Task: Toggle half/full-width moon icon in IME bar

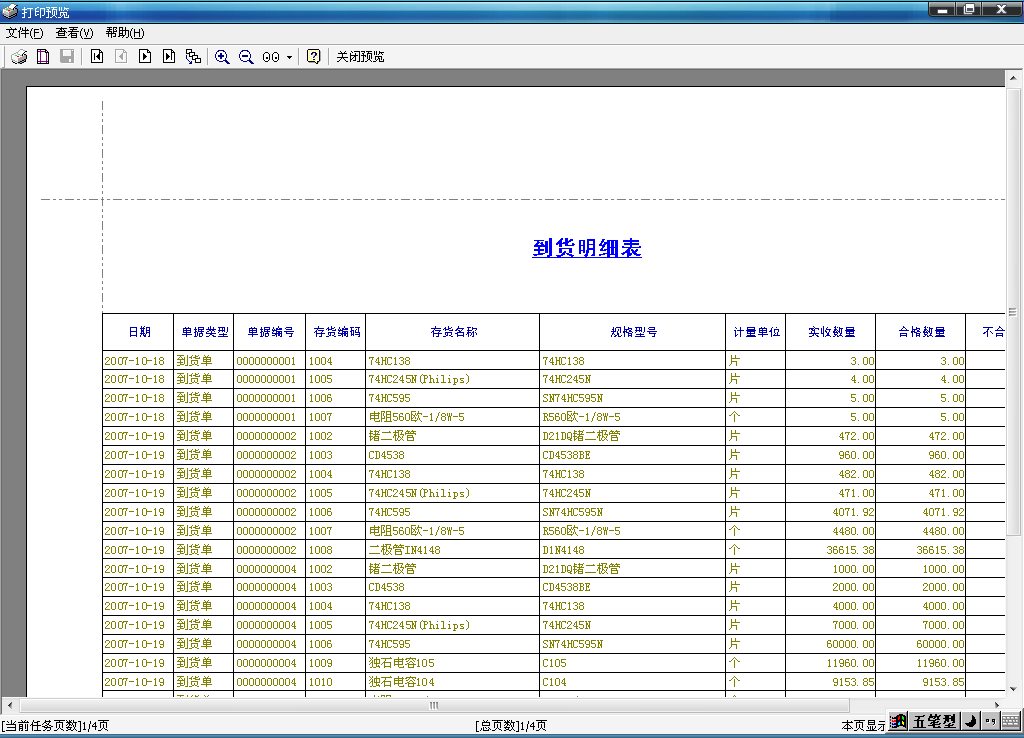Action: (970, 721)
